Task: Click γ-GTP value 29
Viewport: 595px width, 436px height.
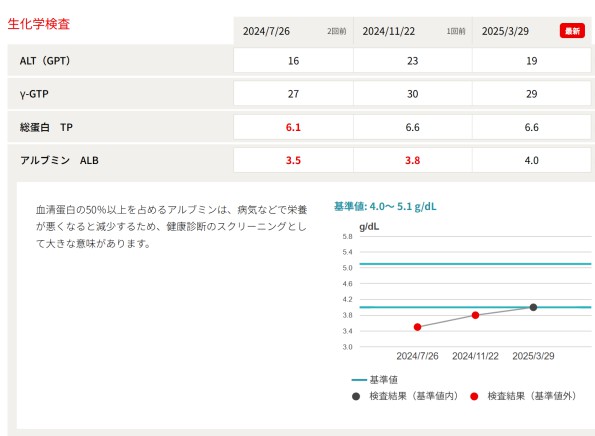Action: 532,94
